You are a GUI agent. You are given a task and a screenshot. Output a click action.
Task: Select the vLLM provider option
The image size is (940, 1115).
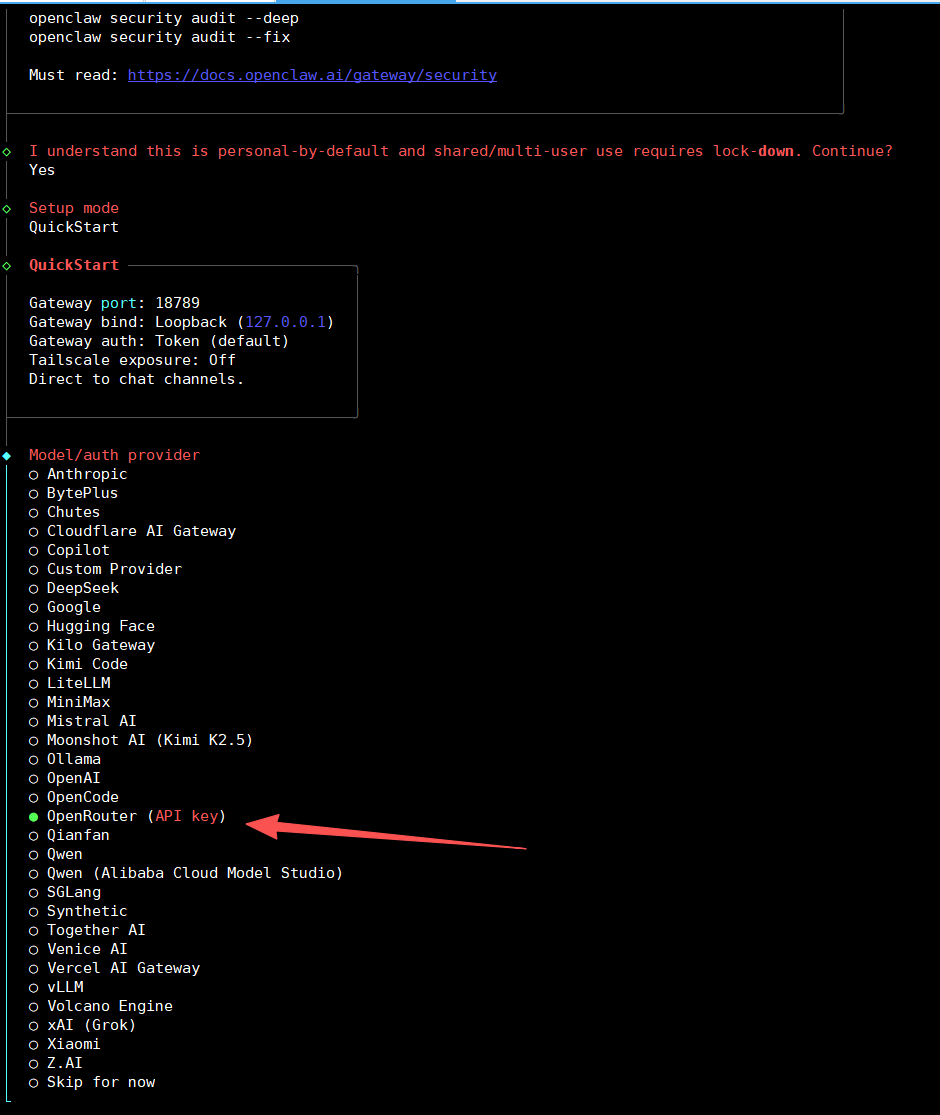coord(56,987)
